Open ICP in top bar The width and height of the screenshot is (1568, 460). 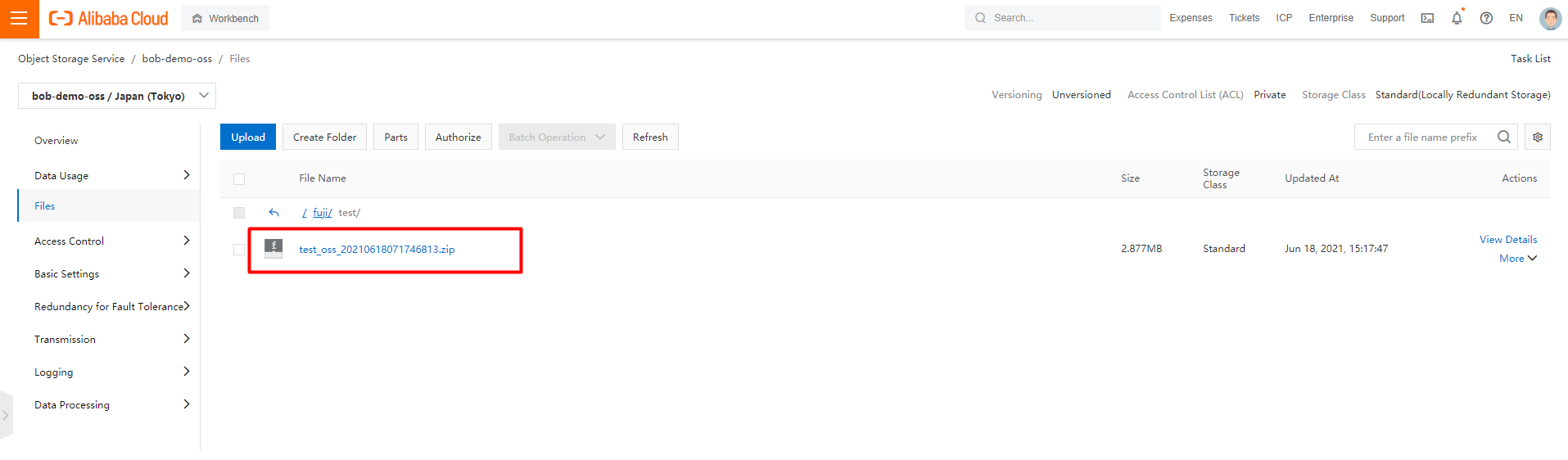click(1284, 18)
